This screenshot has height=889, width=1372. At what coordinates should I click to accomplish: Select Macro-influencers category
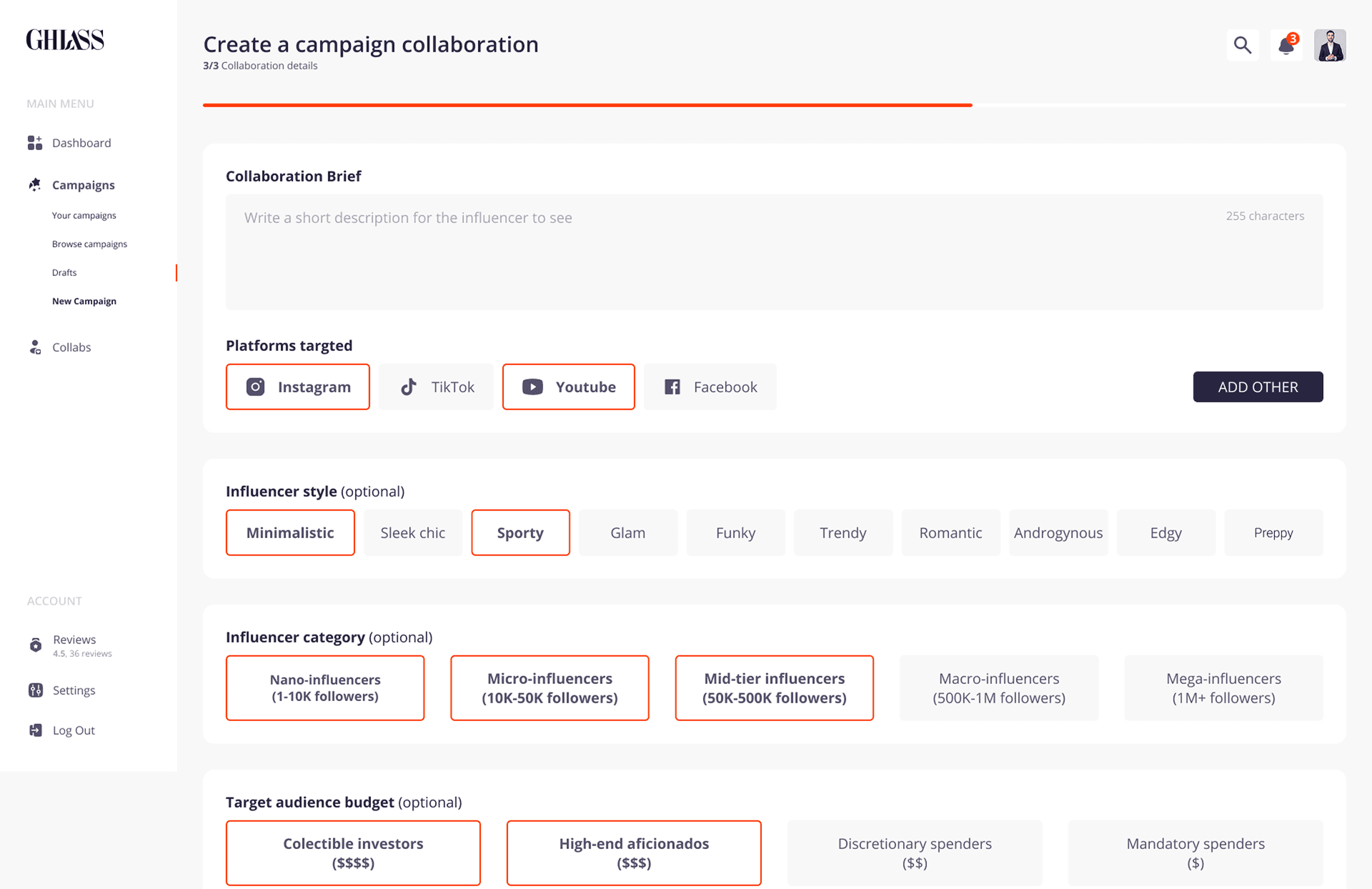998,687
